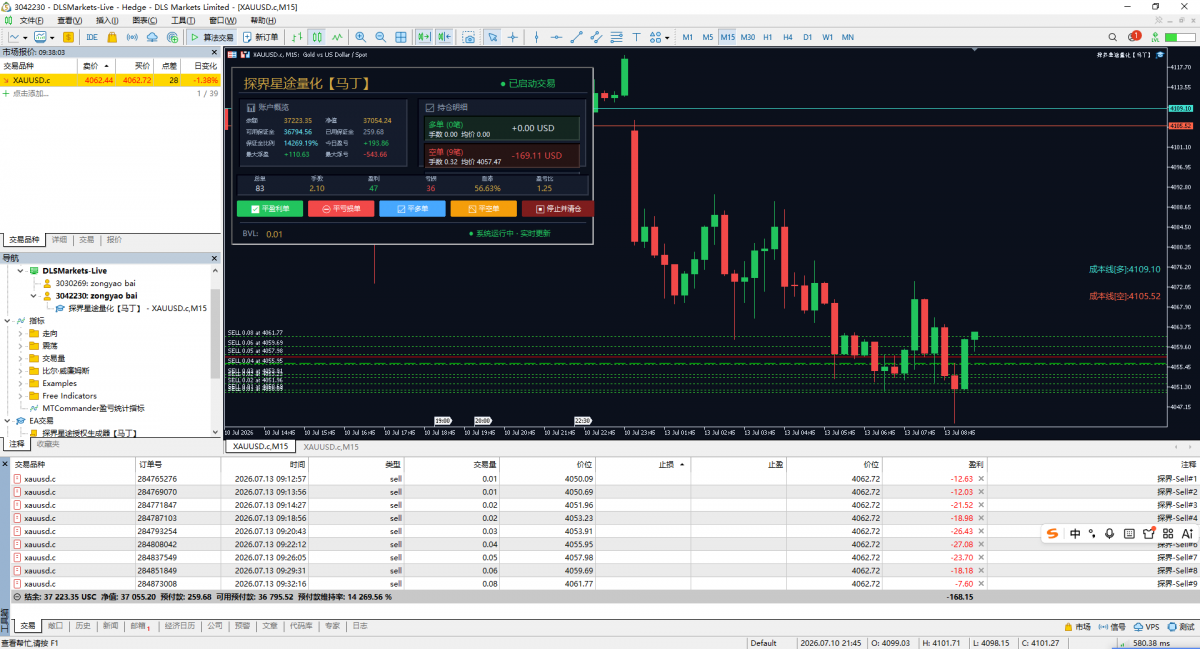The image size is (1200, 649).
Task: Open the Signals broadcast icon
Action: pos(132,37)
